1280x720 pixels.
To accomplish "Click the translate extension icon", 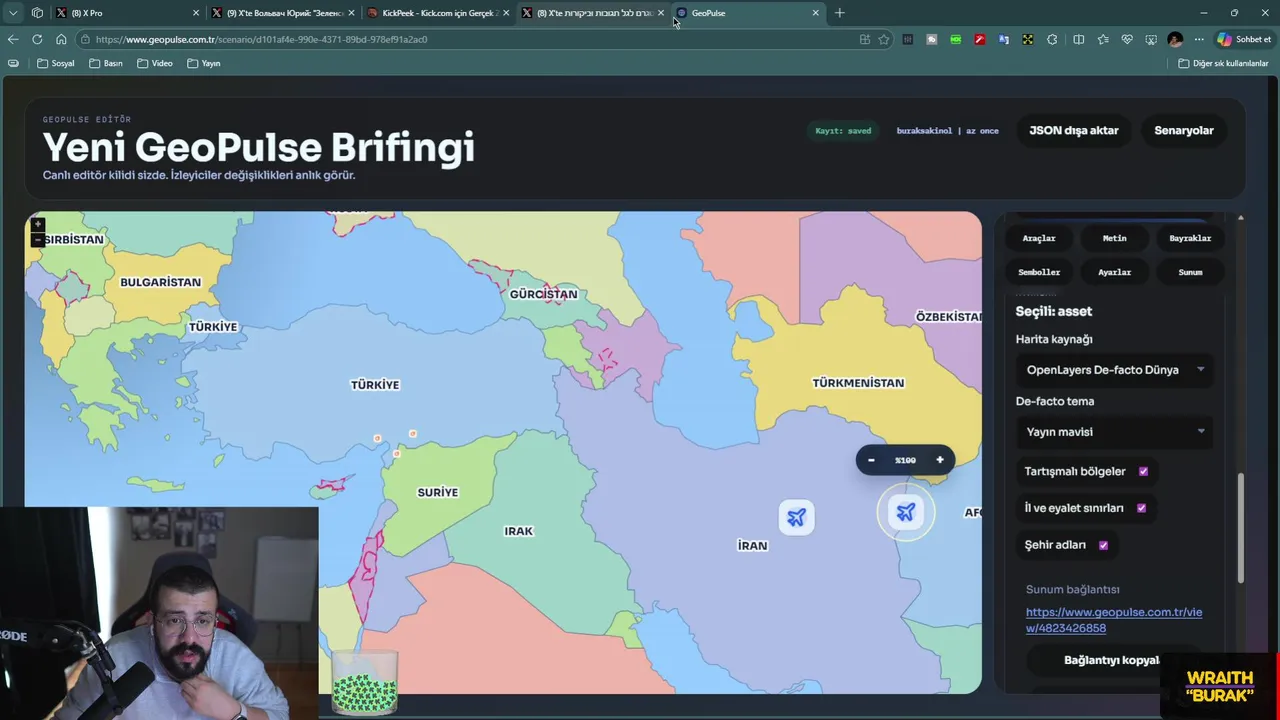I will (x=1003, y=39).
